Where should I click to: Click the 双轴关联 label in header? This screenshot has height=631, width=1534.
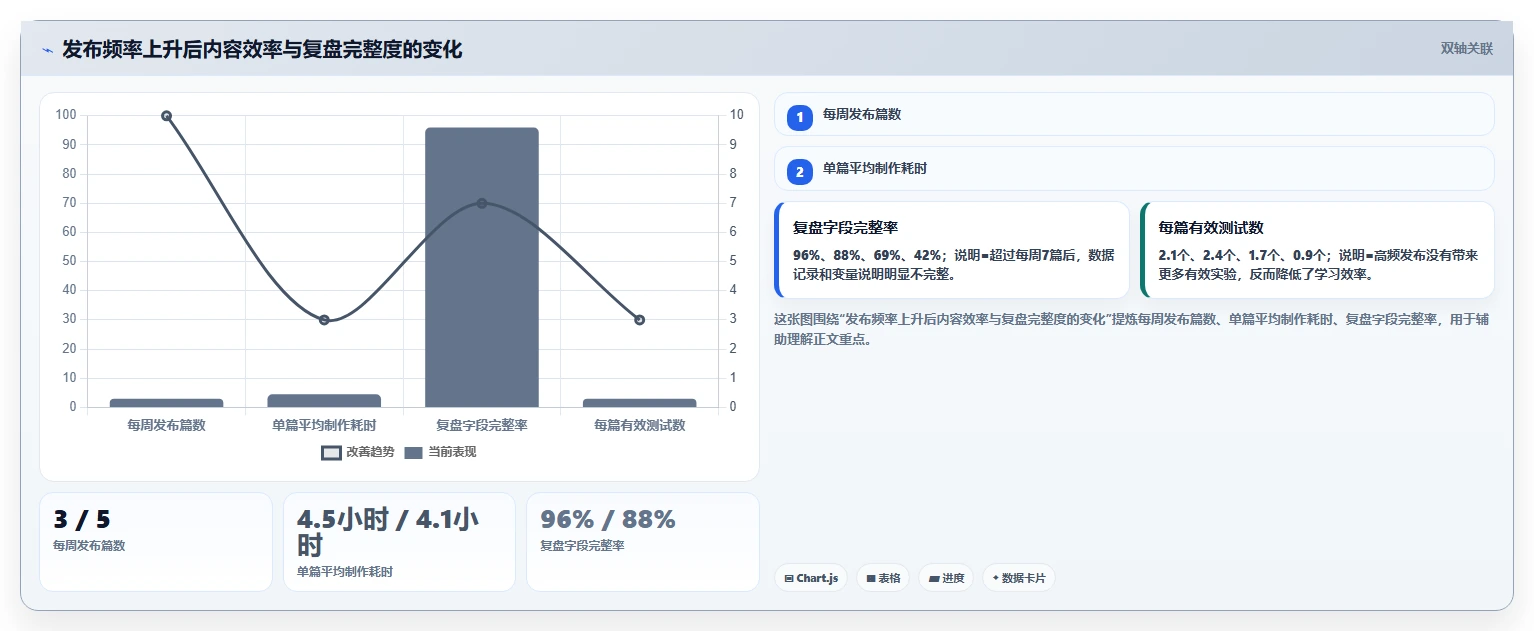tap(1466, 49)
